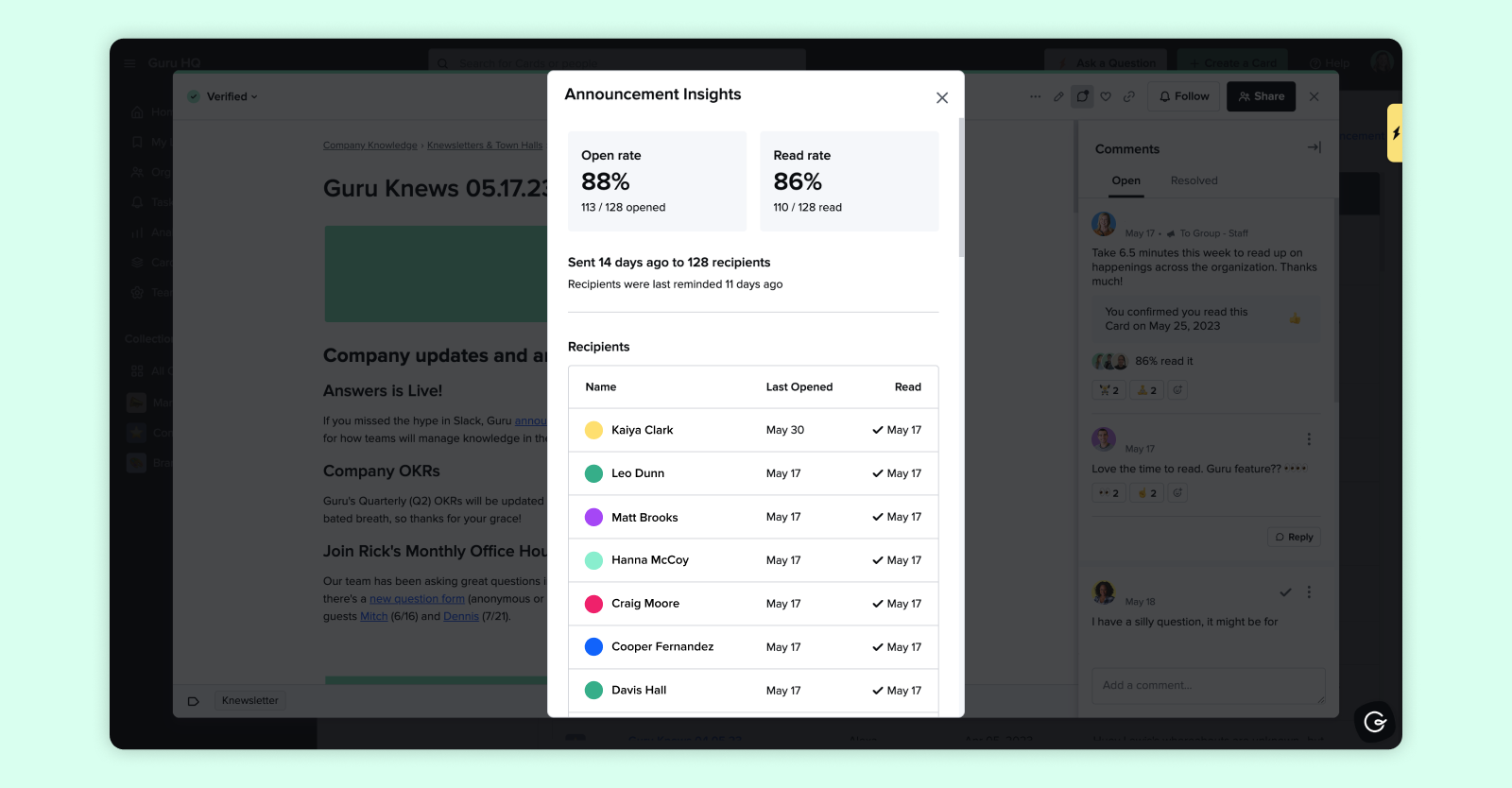Open the user profile avatar in top bar
This screenshot has width=1512, height=788.
point(1382,62)
